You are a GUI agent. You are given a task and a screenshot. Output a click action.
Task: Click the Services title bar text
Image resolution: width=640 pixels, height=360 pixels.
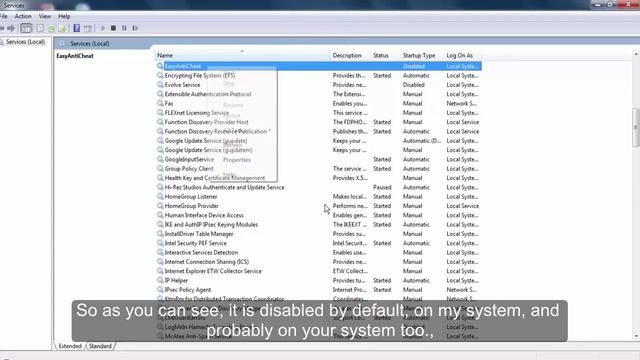click(x=14, y=5)
